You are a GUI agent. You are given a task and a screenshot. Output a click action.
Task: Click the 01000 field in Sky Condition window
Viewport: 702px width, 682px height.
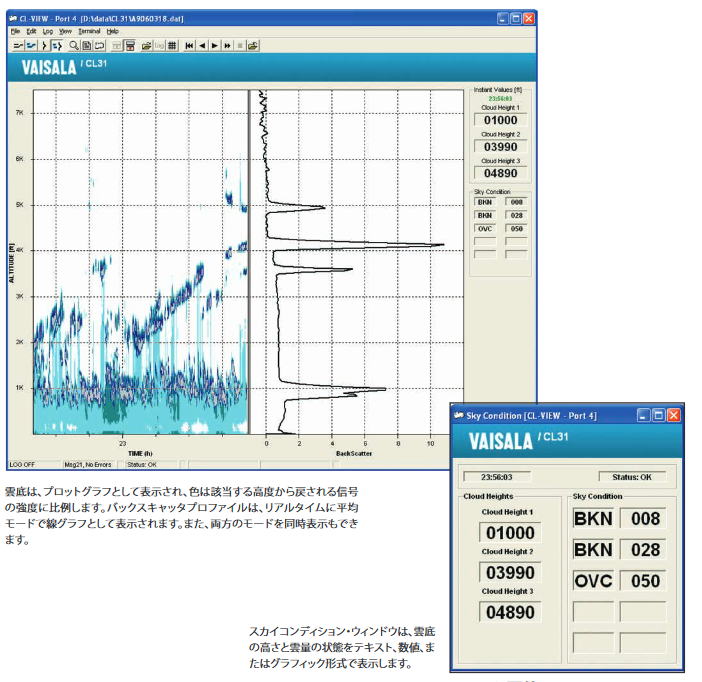[x=510, y=532]
